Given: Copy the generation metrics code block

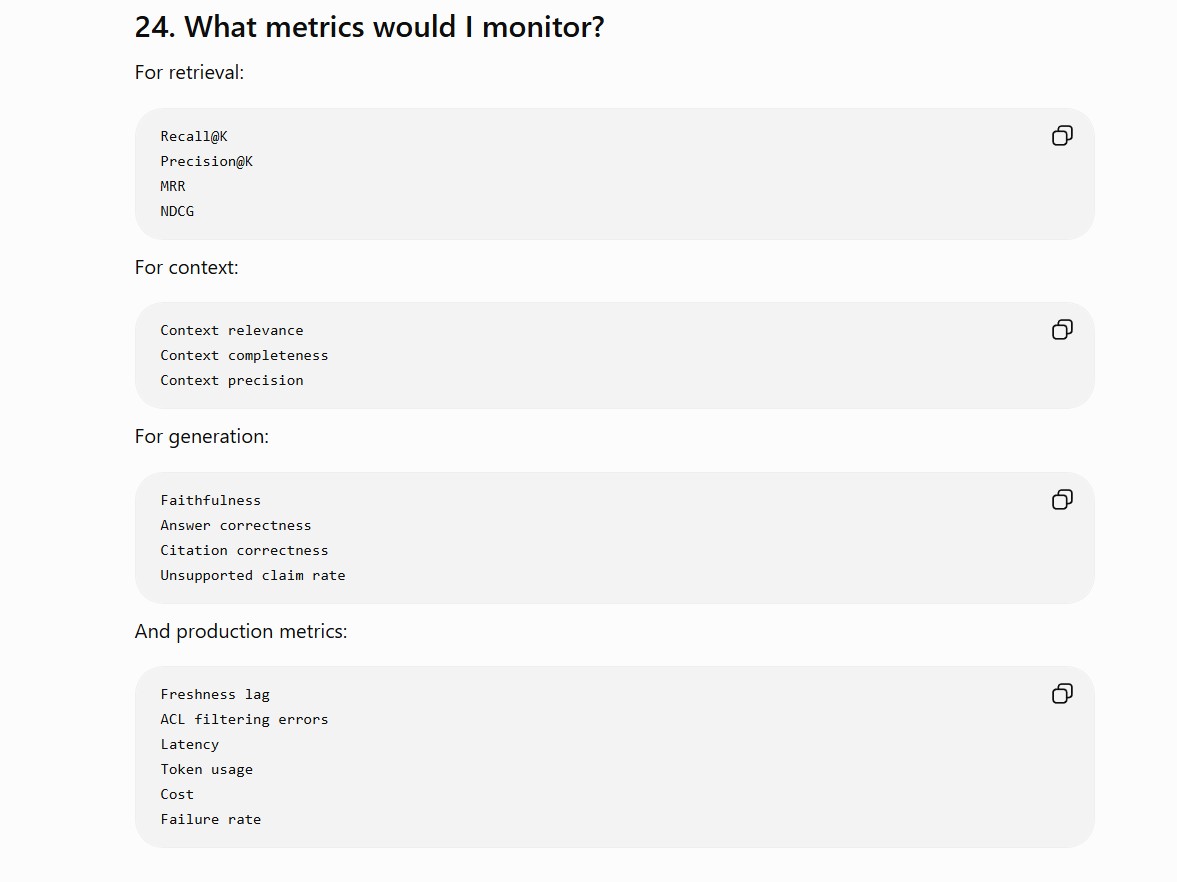Looking at the screenshot, I should point(1062,500).
